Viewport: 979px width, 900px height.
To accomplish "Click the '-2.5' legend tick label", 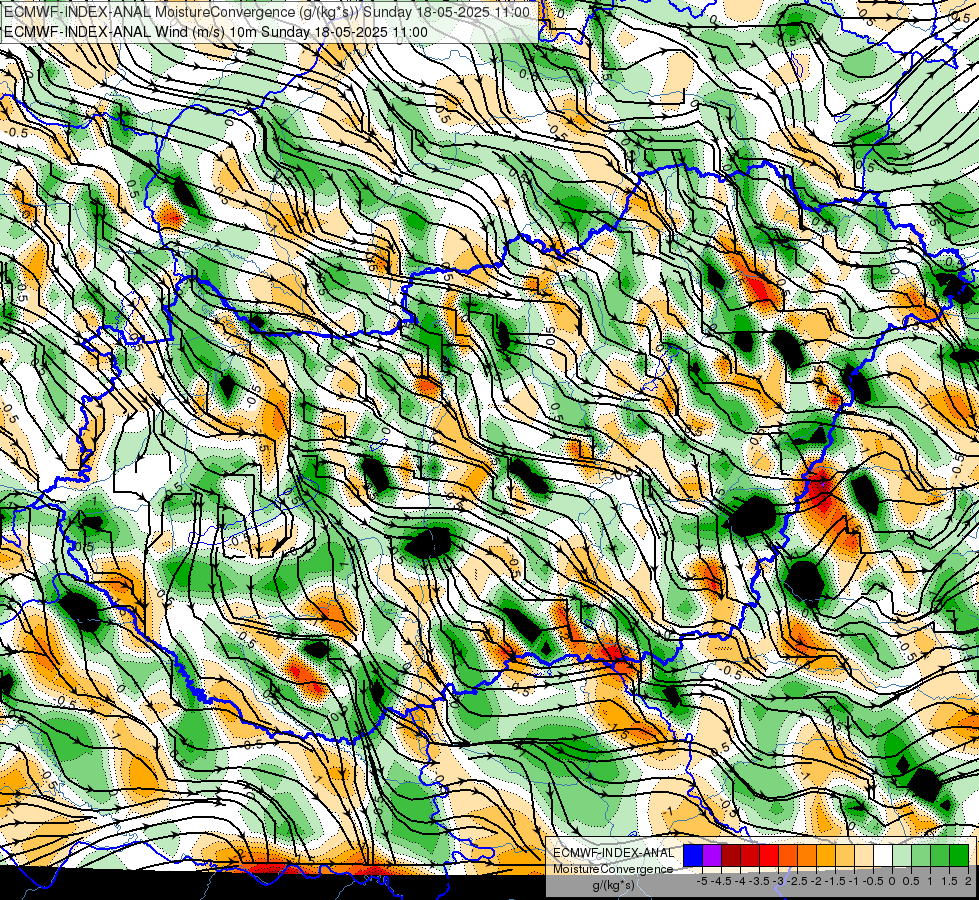I will coord(797,881).
